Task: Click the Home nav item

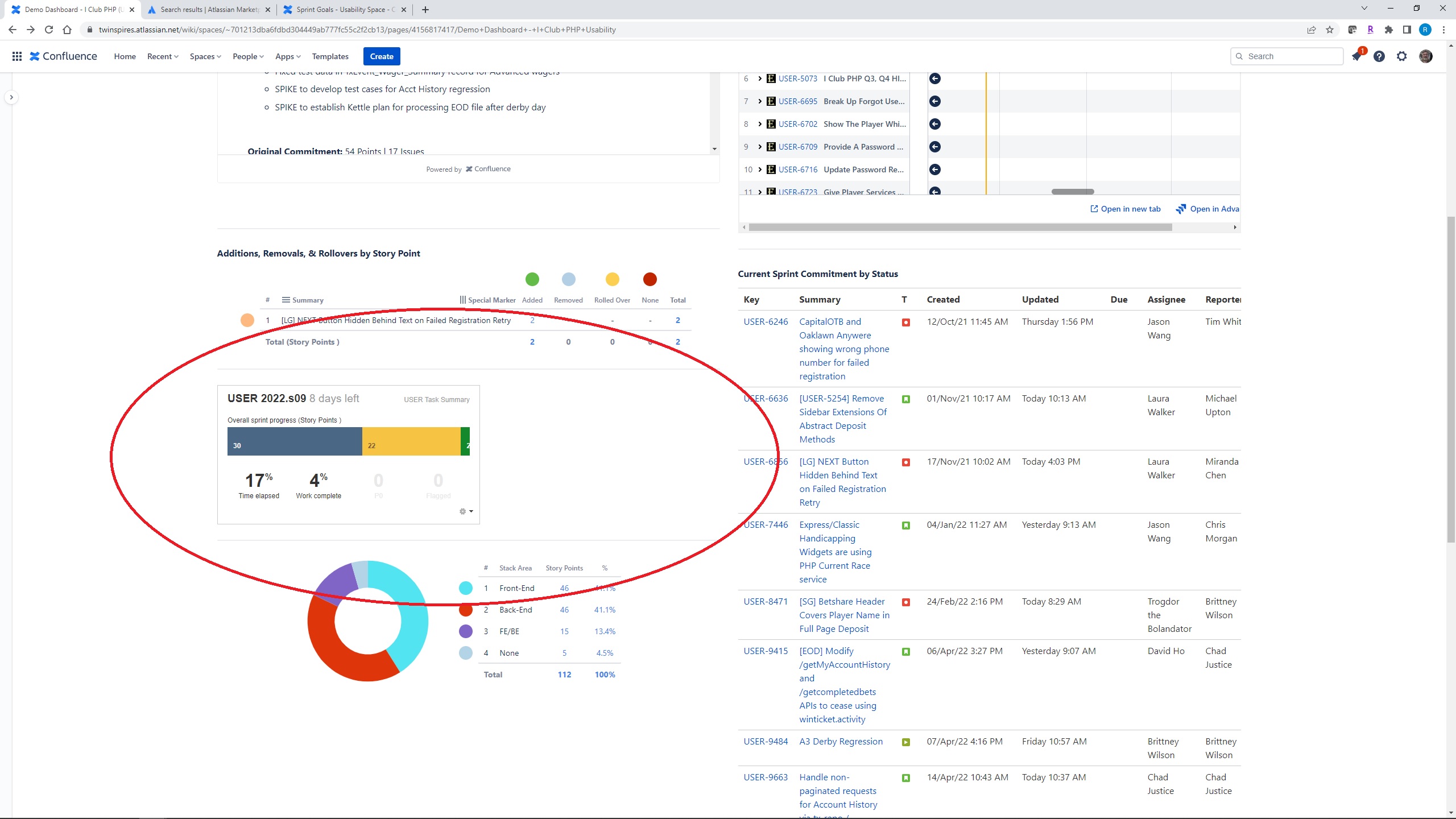Action: click(125, 56)
